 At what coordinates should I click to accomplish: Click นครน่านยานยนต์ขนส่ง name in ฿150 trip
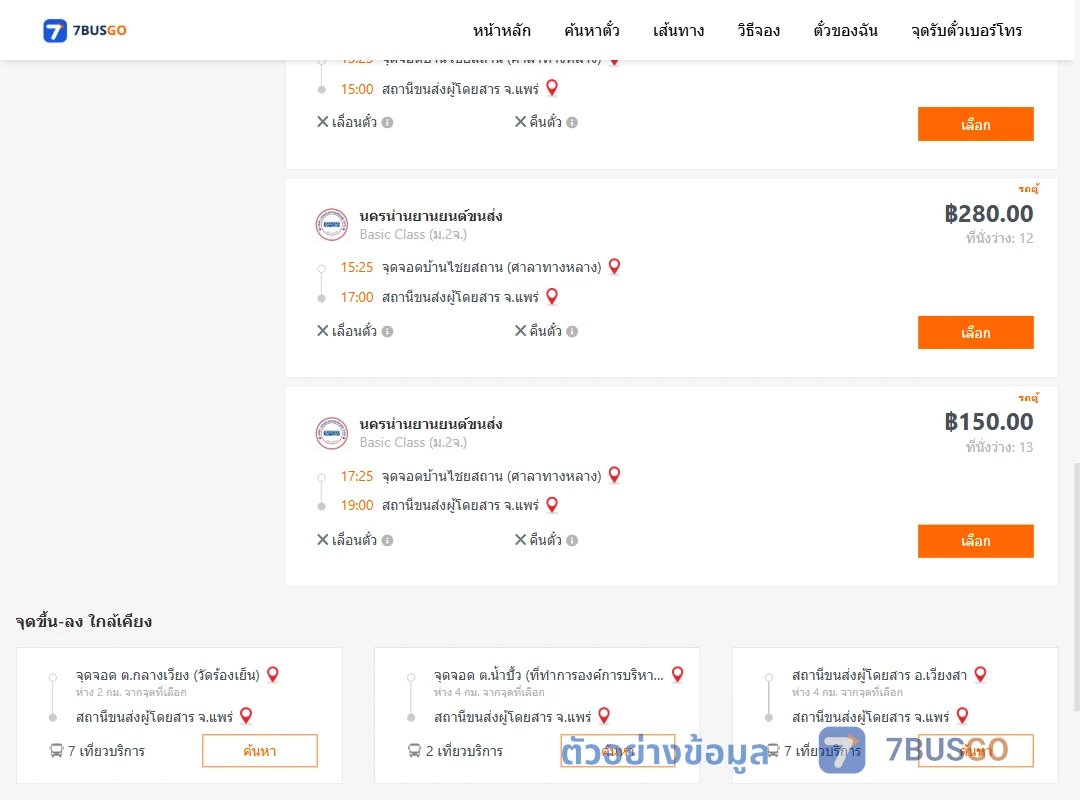coord(431,424)
